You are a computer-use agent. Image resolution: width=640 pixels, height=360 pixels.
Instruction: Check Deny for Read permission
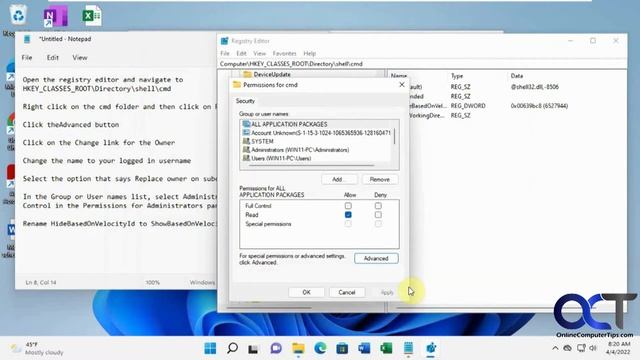(378, 215)
